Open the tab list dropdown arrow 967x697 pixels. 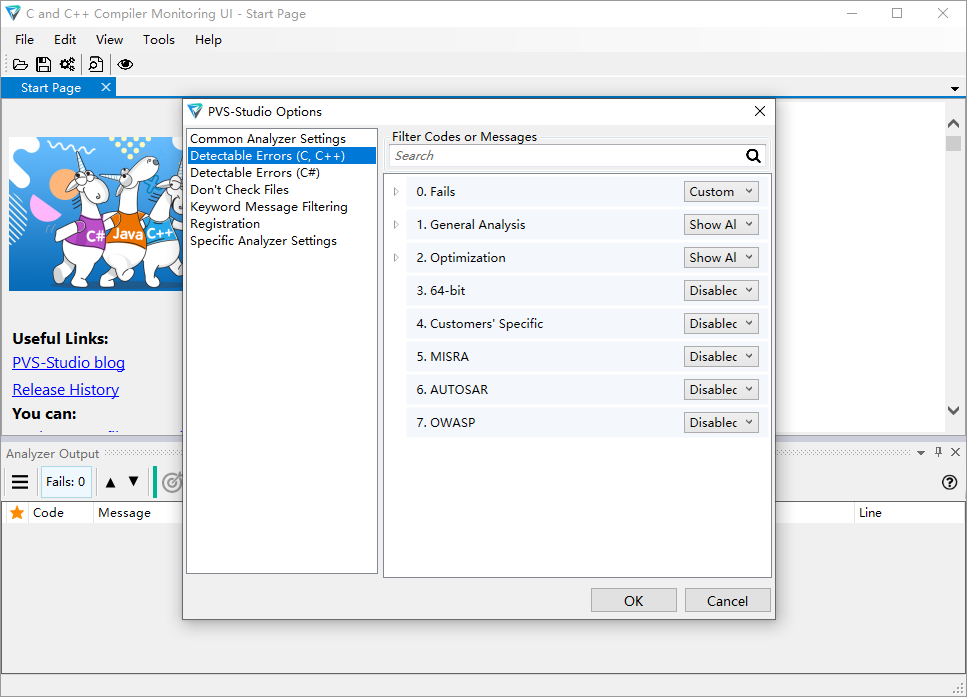(955, 89)
